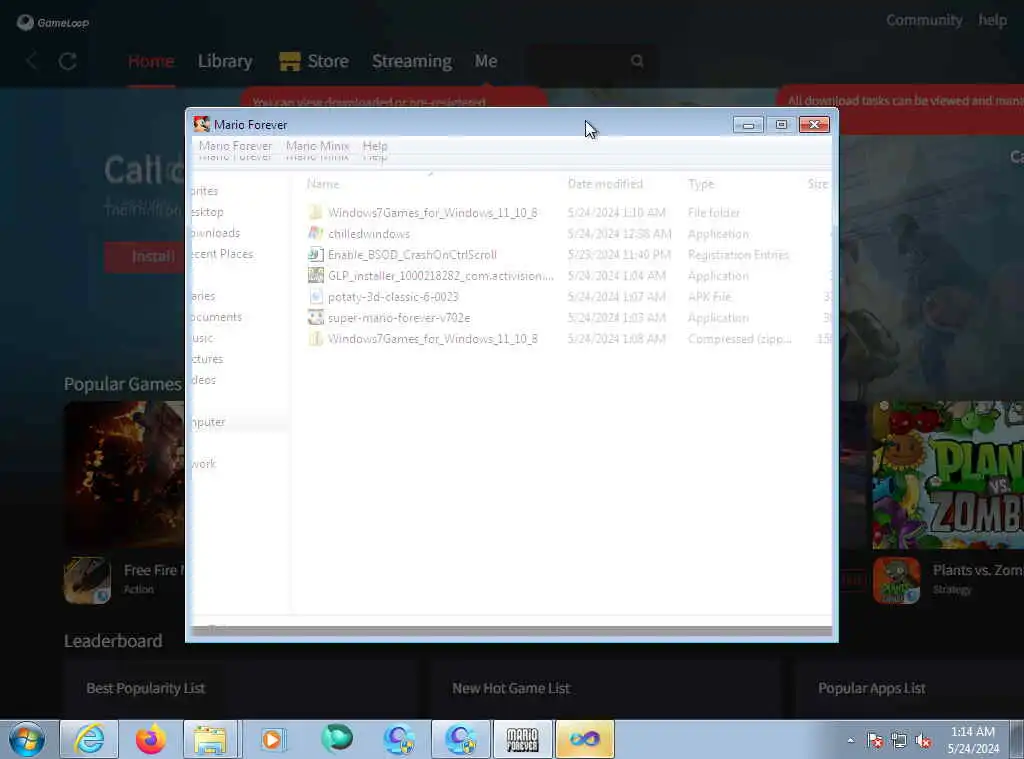This screenshot has width=1024, height=759.
Task: Select Recent Places in the navigation pane
Action: 221,253
